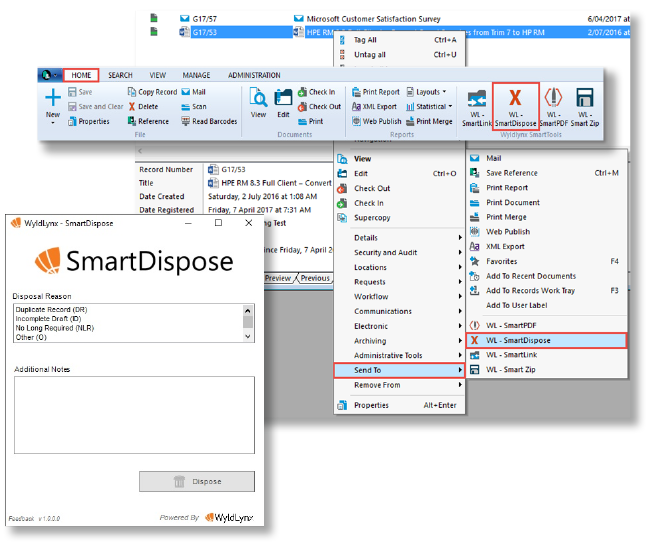
Task: Click WL - SmartLink ribbon icon
Action: pos(477,99)
